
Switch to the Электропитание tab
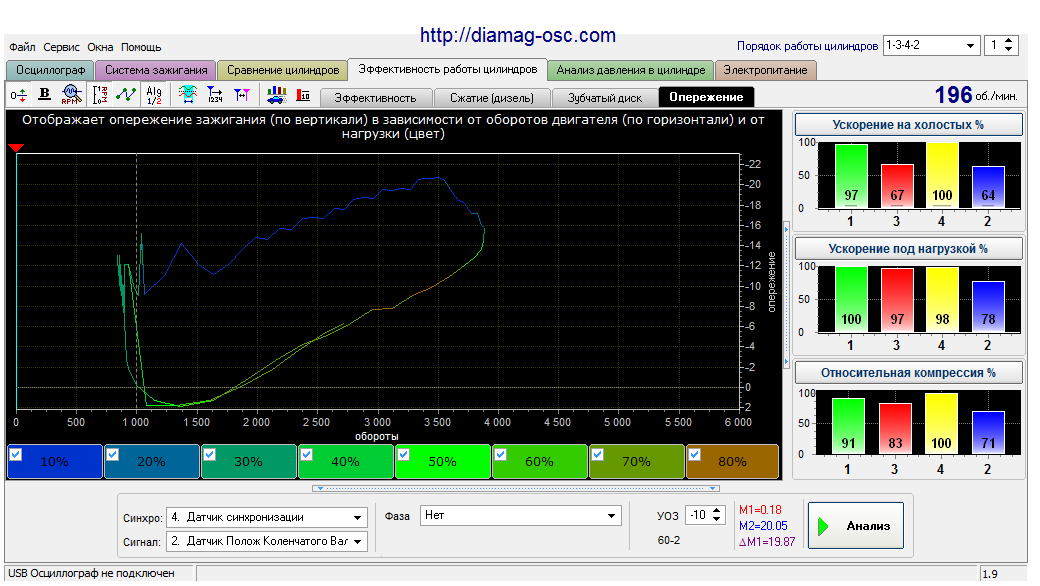point(765,70)
